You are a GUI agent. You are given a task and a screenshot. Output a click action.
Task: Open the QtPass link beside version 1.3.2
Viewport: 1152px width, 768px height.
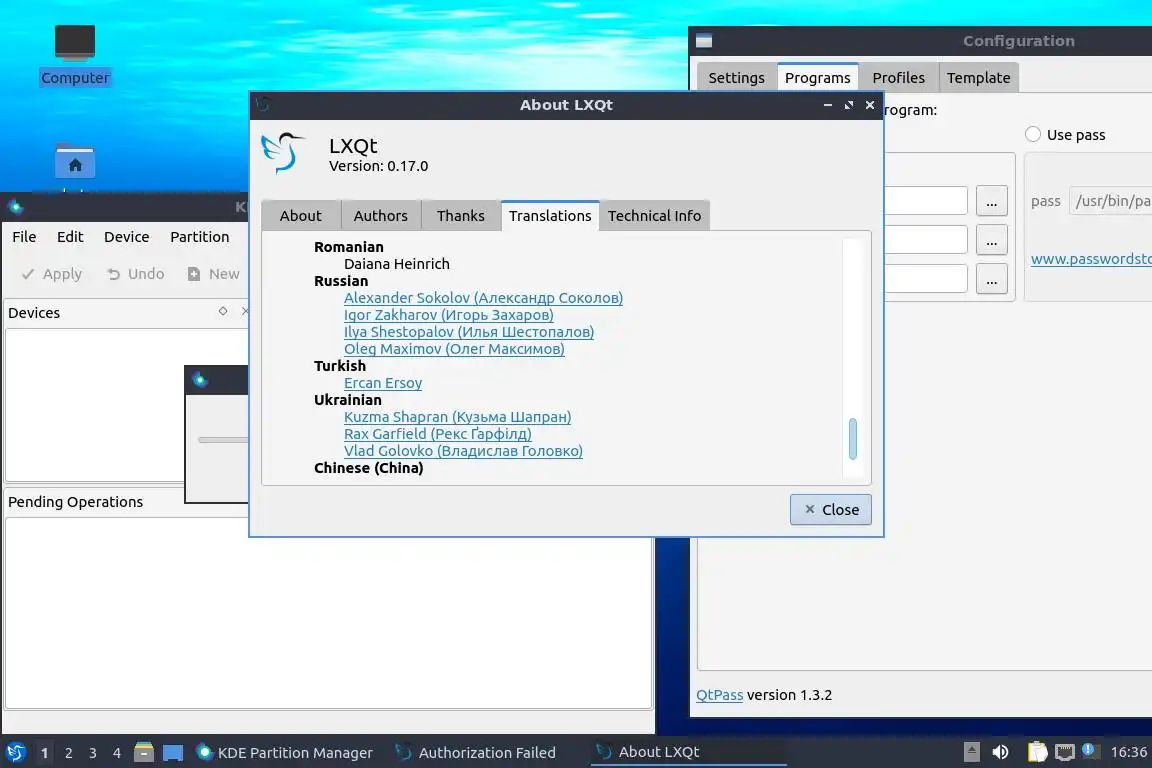pyautogui.click(x=719, y=695)
